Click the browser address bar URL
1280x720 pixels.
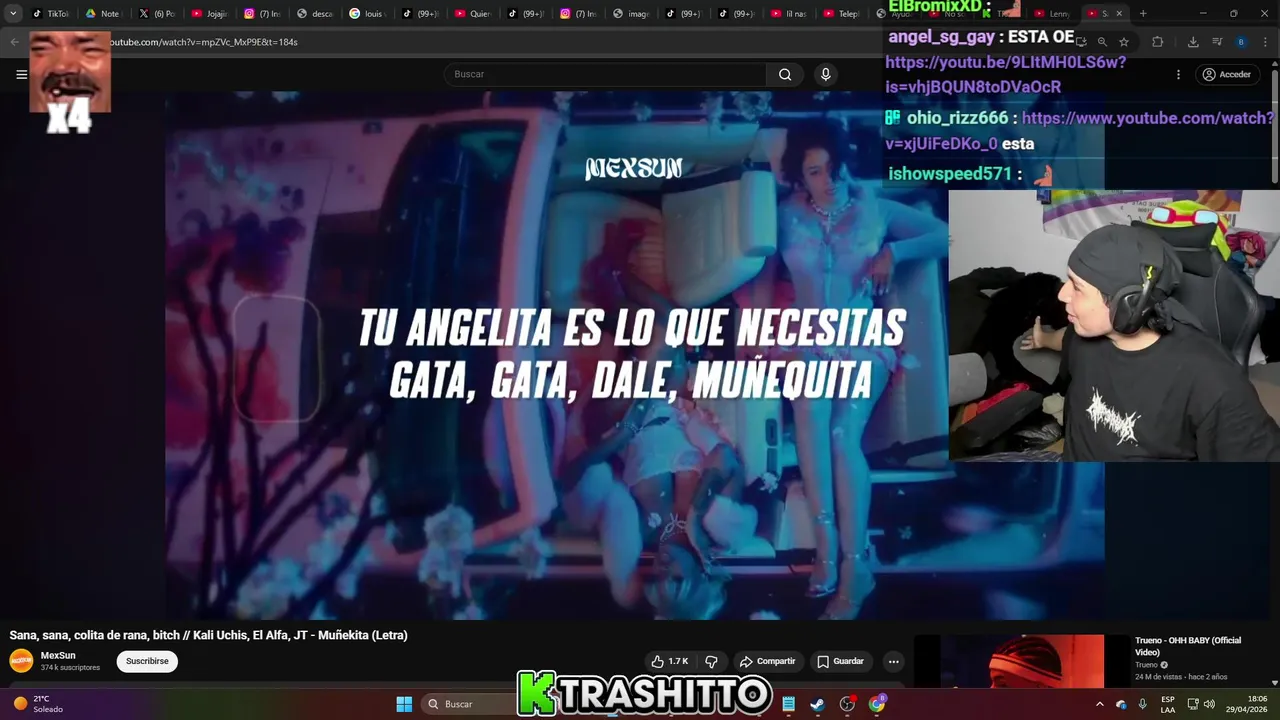click(x=203, y=42)
